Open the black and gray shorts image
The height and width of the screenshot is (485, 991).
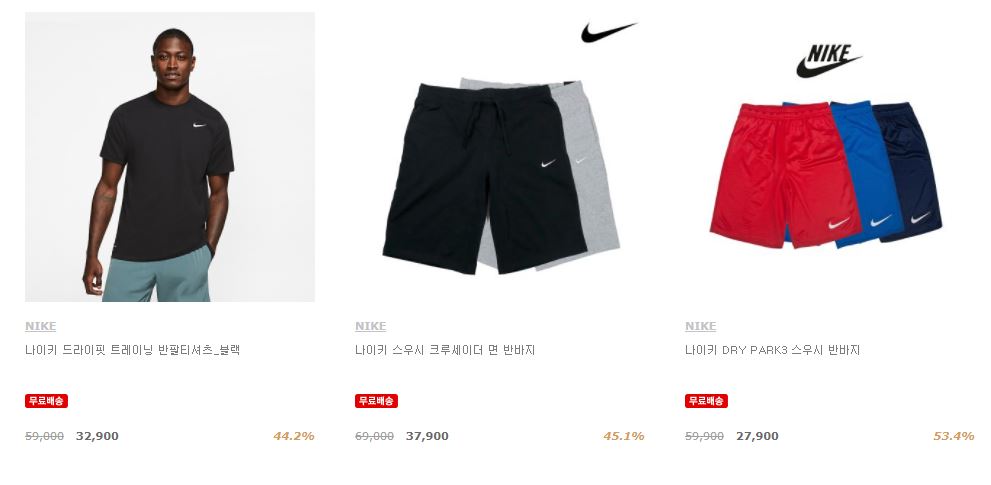click(x=499, y=157)
